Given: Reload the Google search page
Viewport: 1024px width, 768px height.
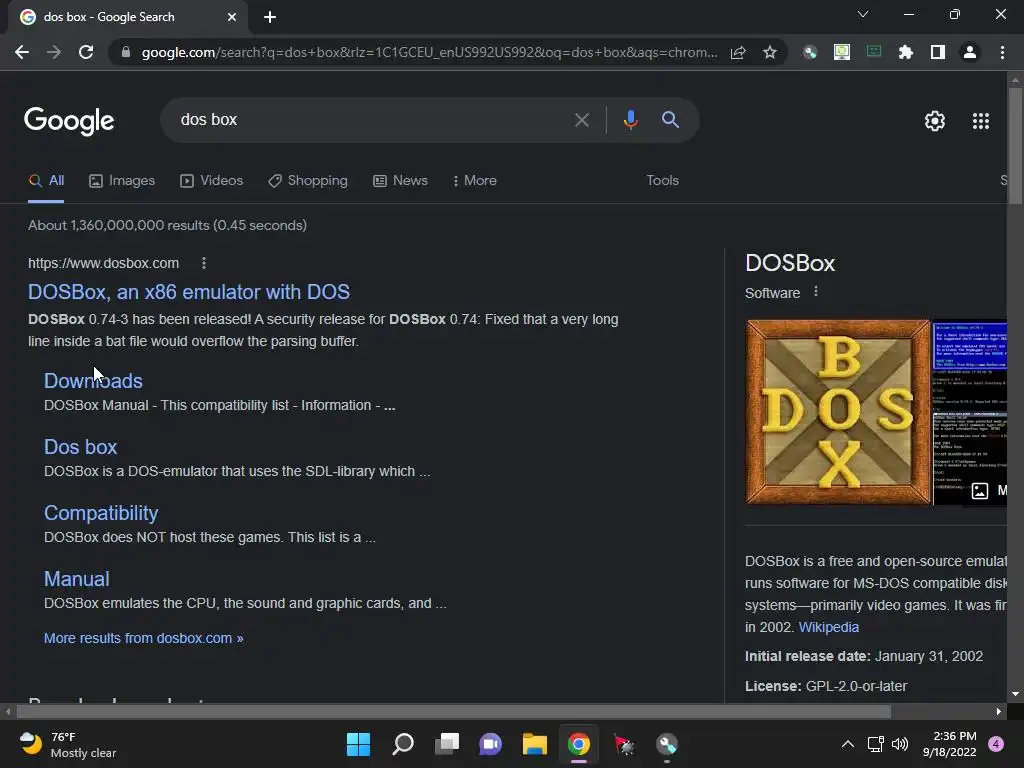Looking at the screenshot, I should [86, 52].
